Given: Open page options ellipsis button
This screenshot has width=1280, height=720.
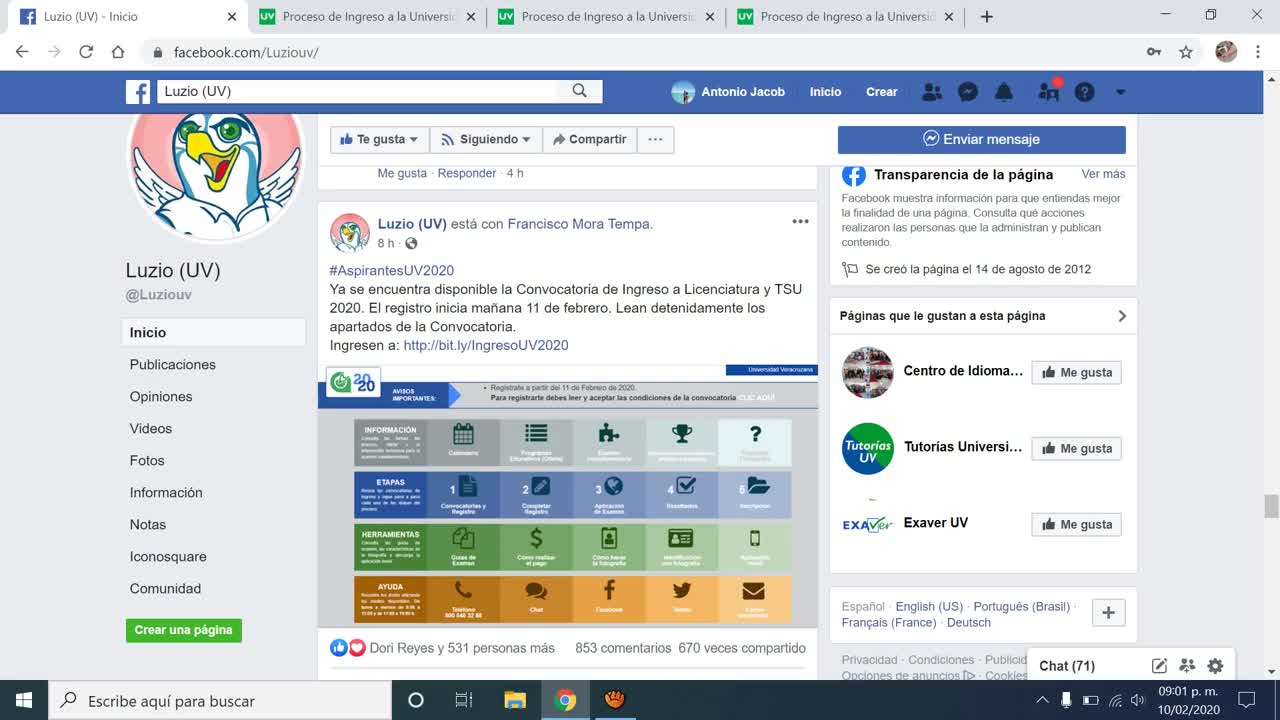Looking at the screenshot, I should click(655, 139).
